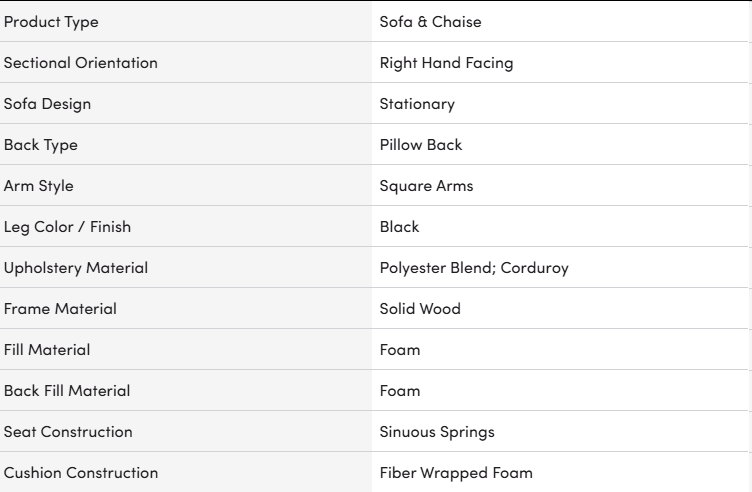The image size is (752, 492).
Task: Click the Sinuous Springs value
Action: point(437,432)
